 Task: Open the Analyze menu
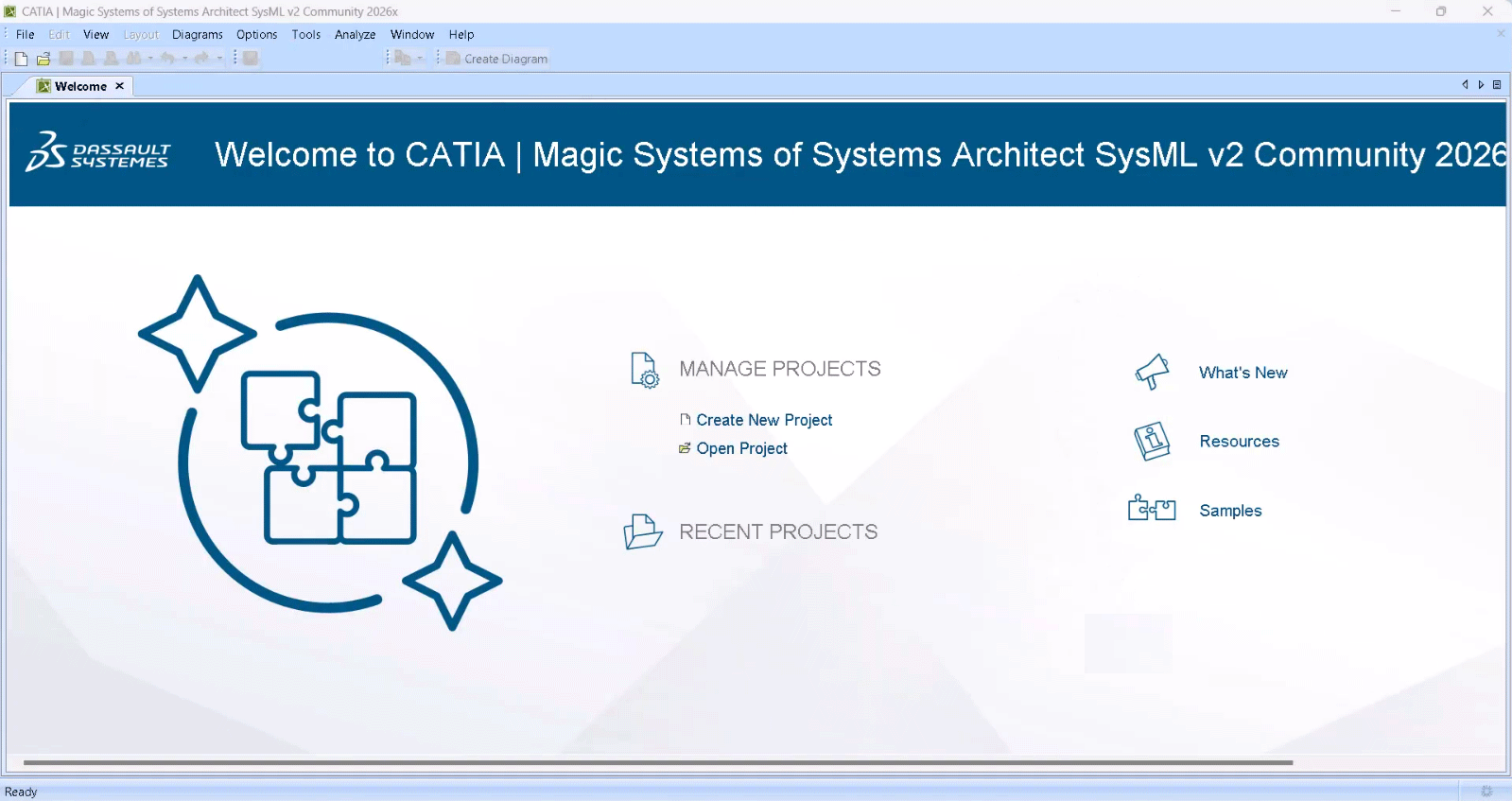356,35
